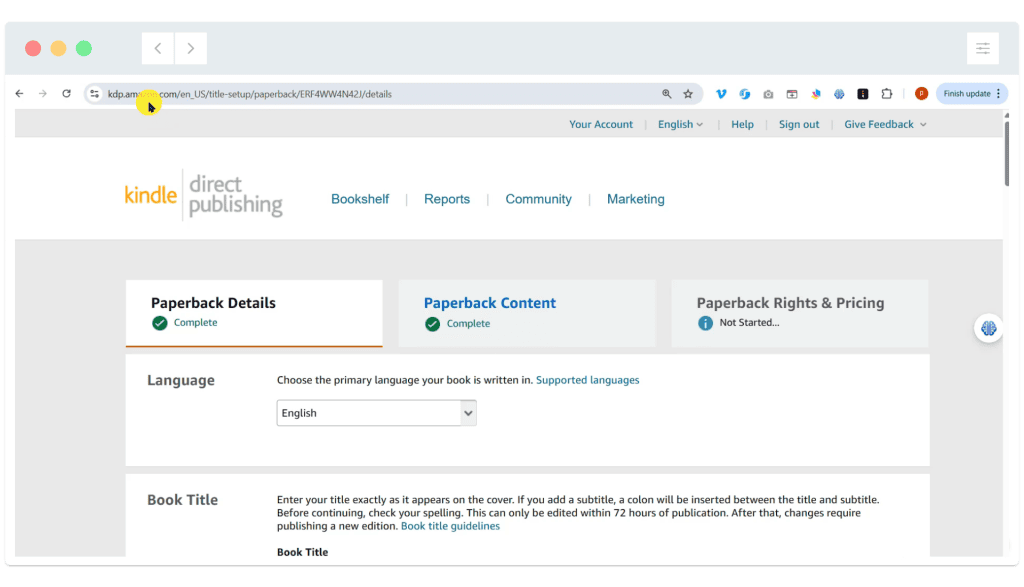Bookmark this page with the star icon

(688, 94)
